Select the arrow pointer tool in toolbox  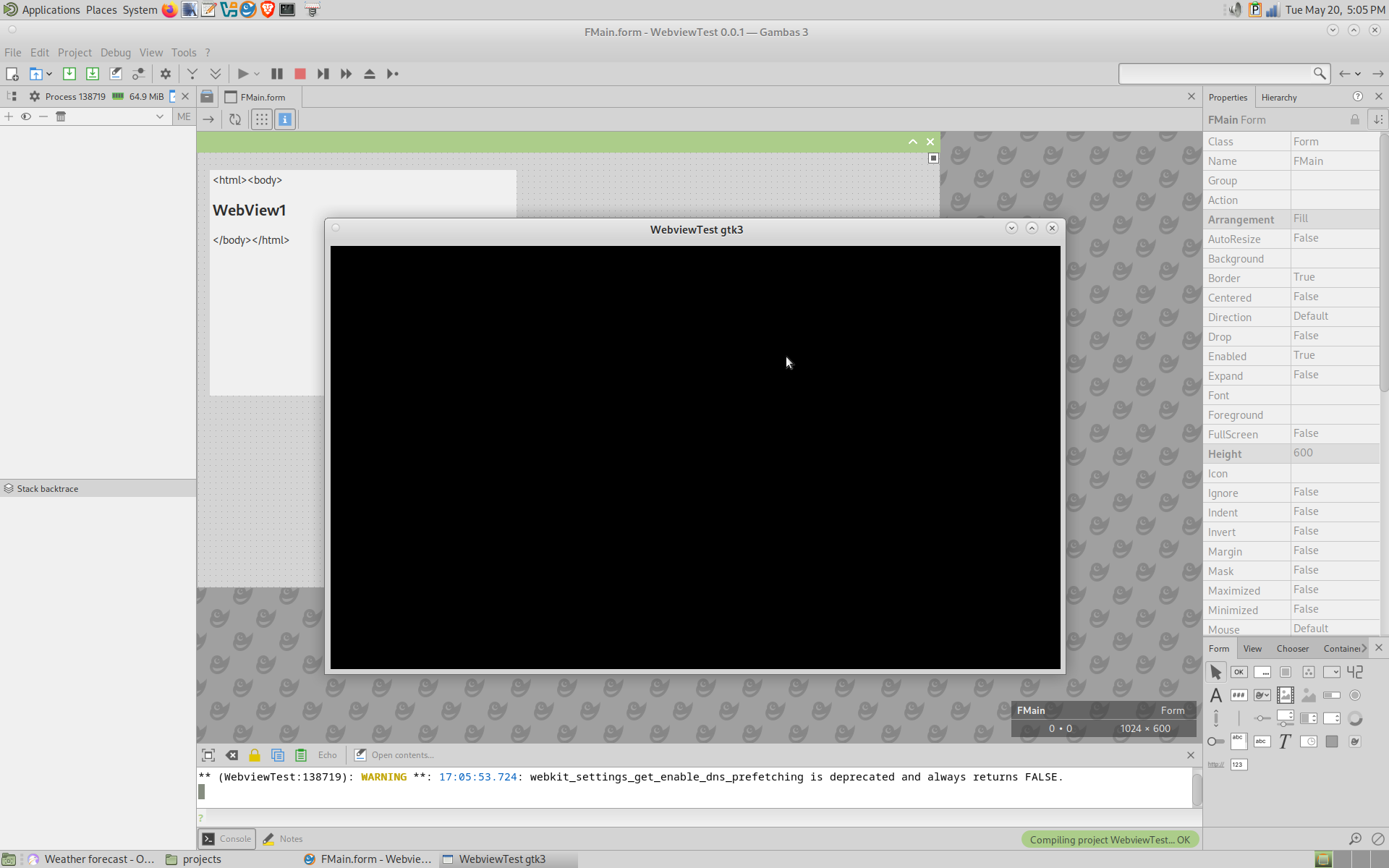(1216, 673)
